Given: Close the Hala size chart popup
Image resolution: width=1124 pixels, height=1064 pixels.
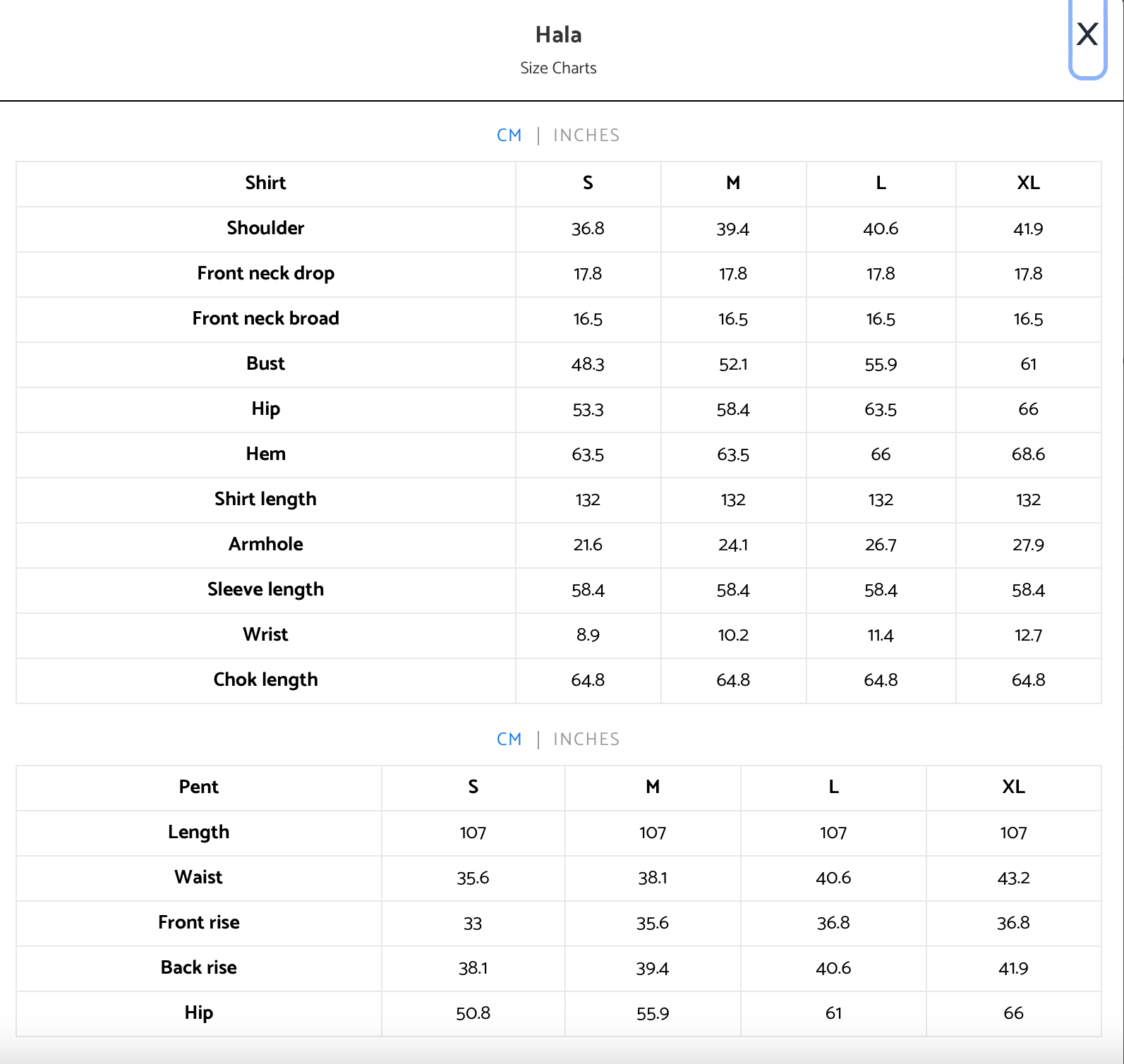Looking at the screenshot, I should 1087,35.
